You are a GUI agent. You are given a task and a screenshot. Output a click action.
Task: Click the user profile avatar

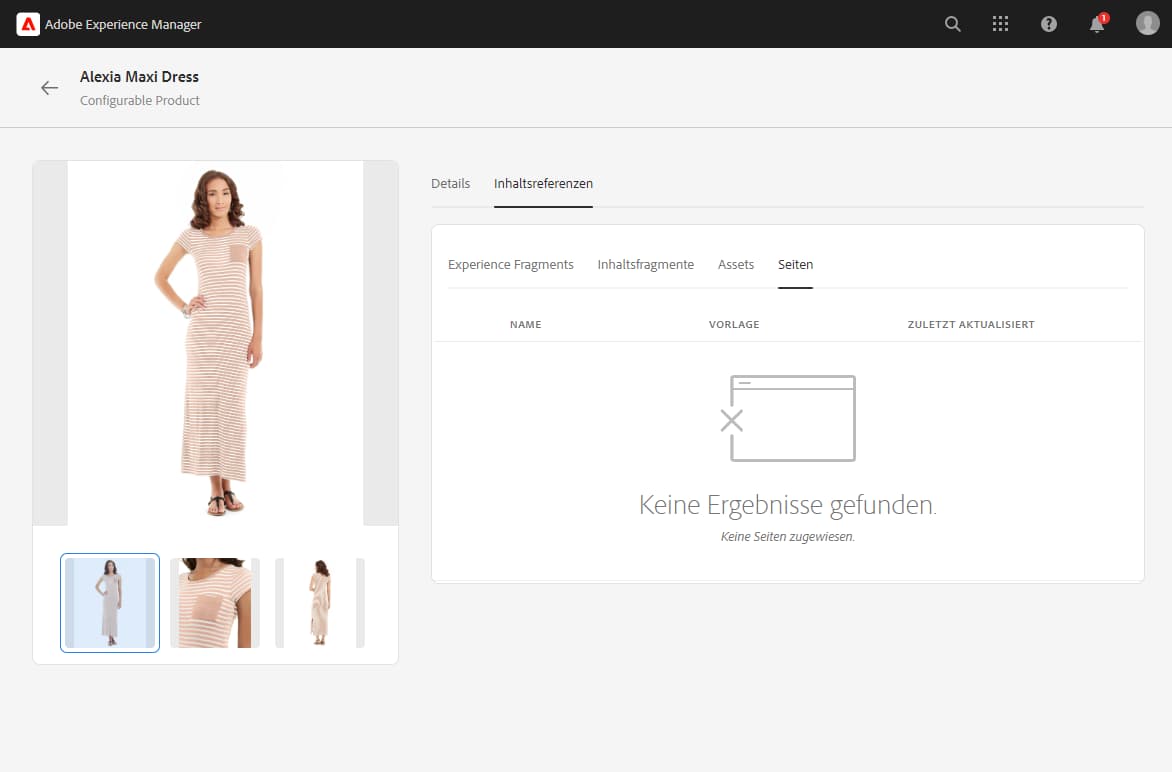point(1147,23)
